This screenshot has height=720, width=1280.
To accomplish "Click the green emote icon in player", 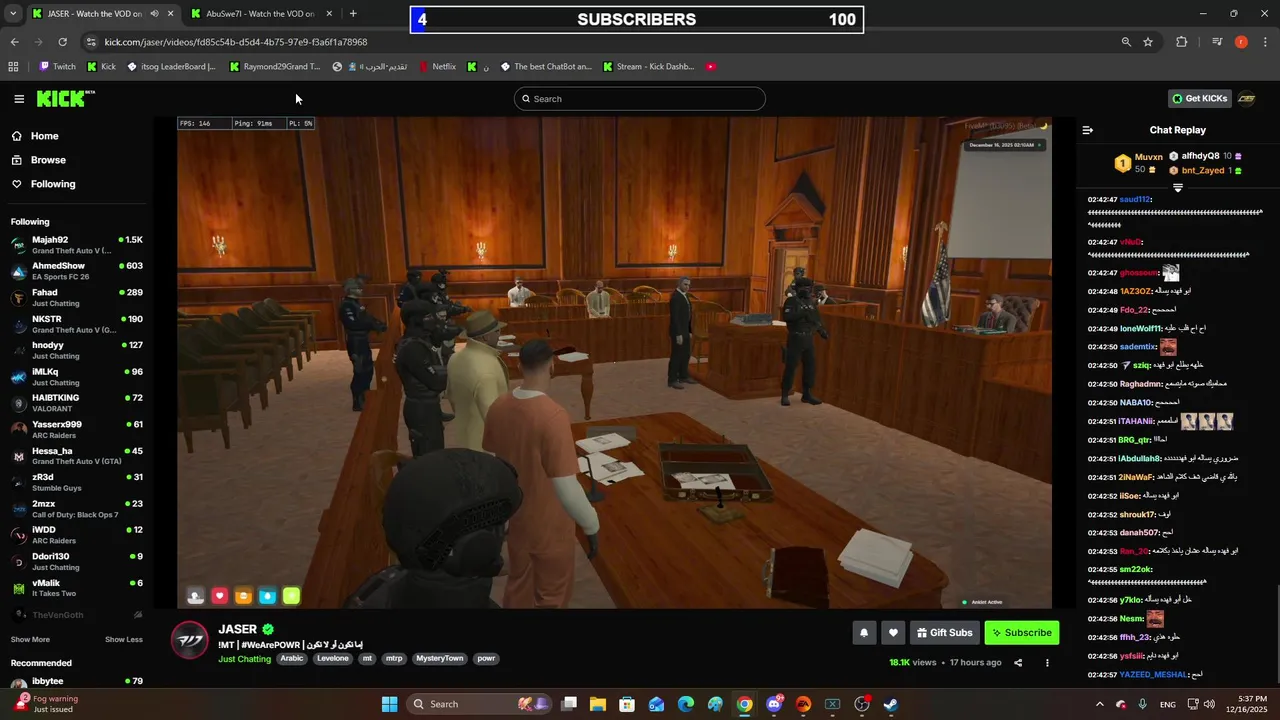I will (x=291, y=596).
